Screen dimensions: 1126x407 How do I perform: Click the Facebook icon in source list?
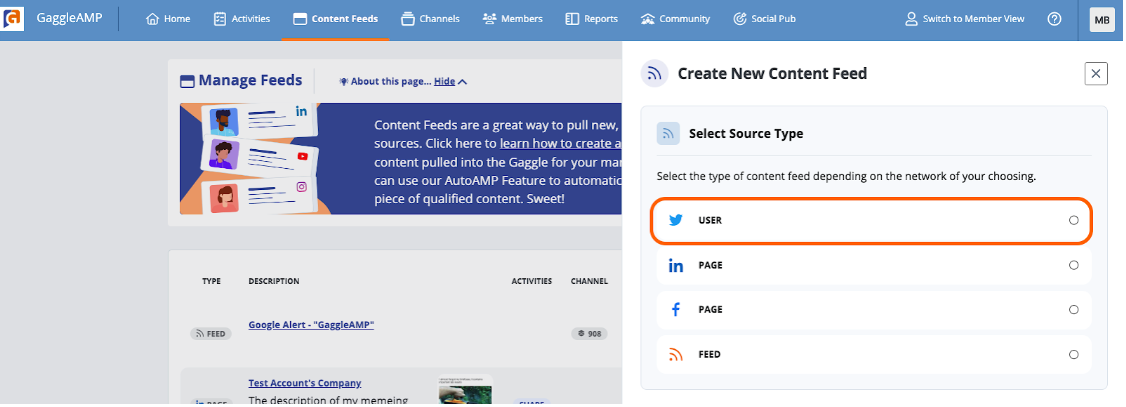pos(676,310)
